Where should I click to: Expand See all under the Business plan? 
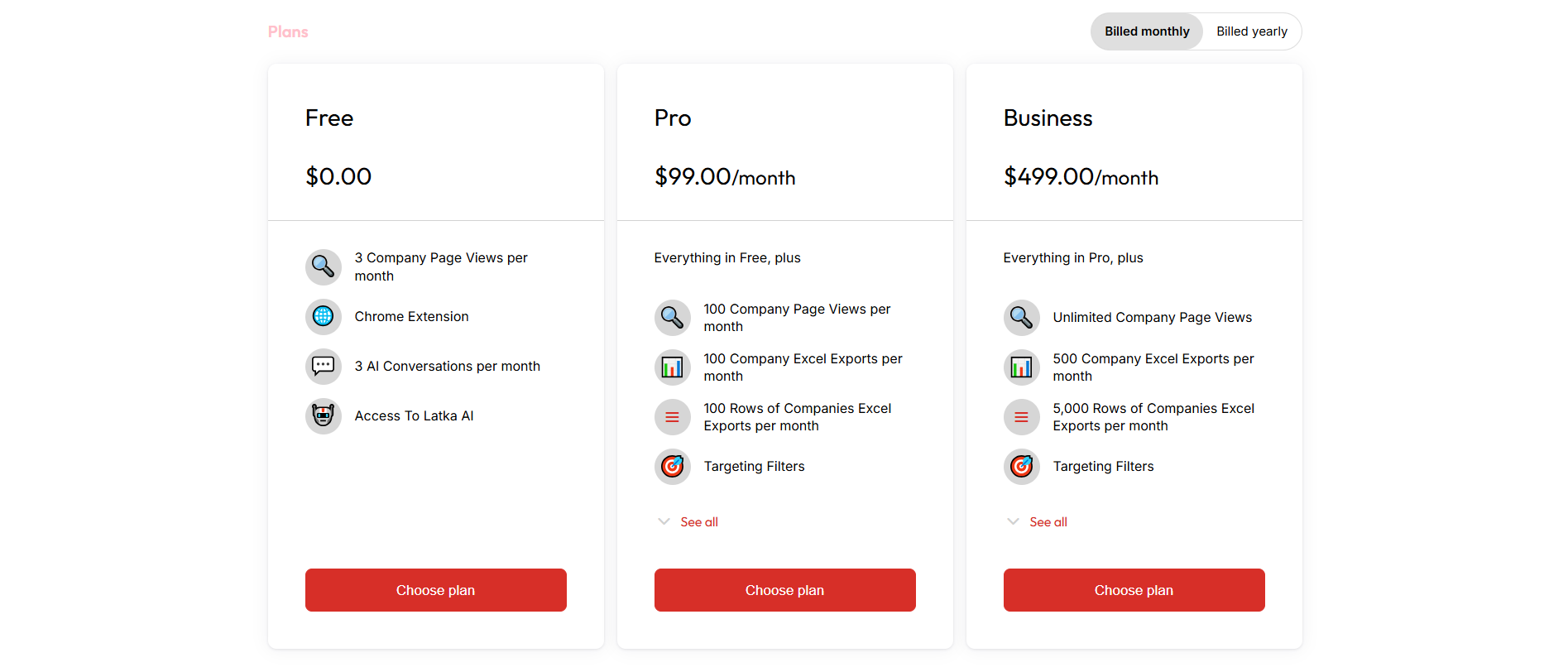1048,522
